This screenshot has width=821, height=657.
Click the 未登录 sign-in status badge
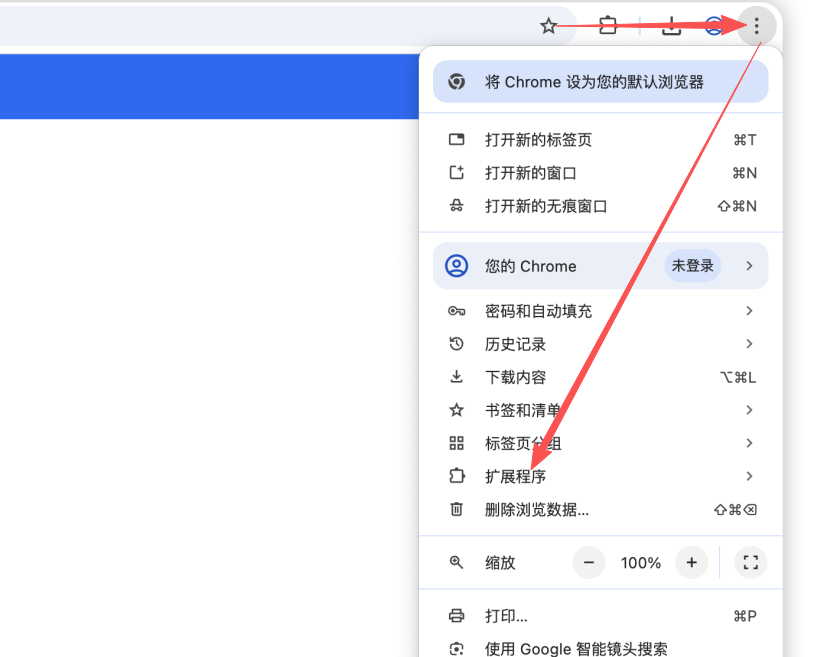tap(693, 266)
